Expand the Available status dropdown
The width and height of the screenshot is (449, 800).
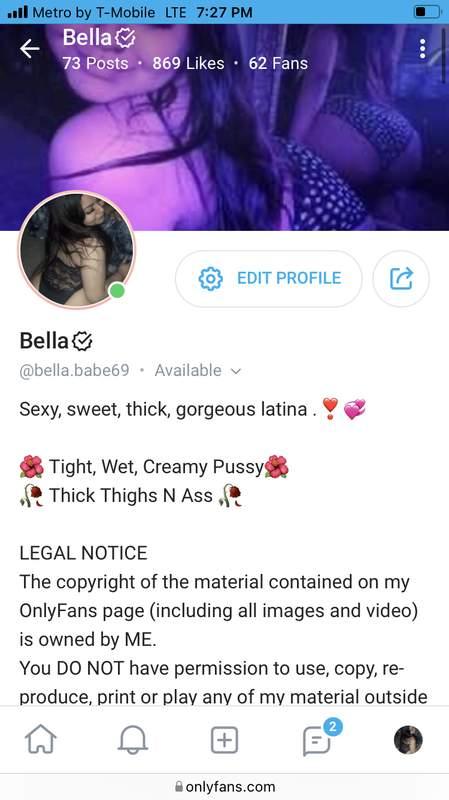[x=197, y=370]
